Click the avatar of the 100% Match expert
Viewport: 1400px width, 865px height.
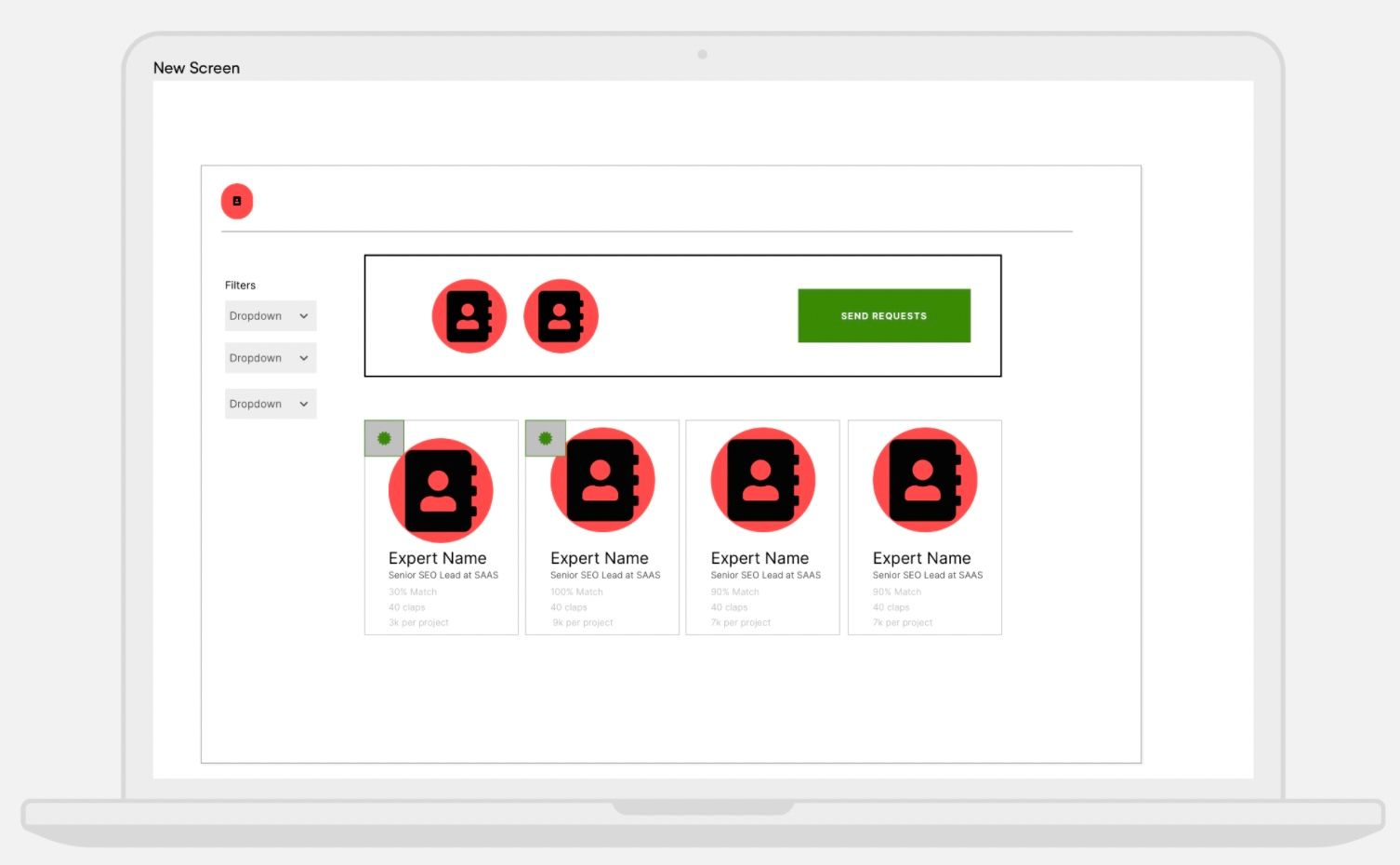coord(602,479)
